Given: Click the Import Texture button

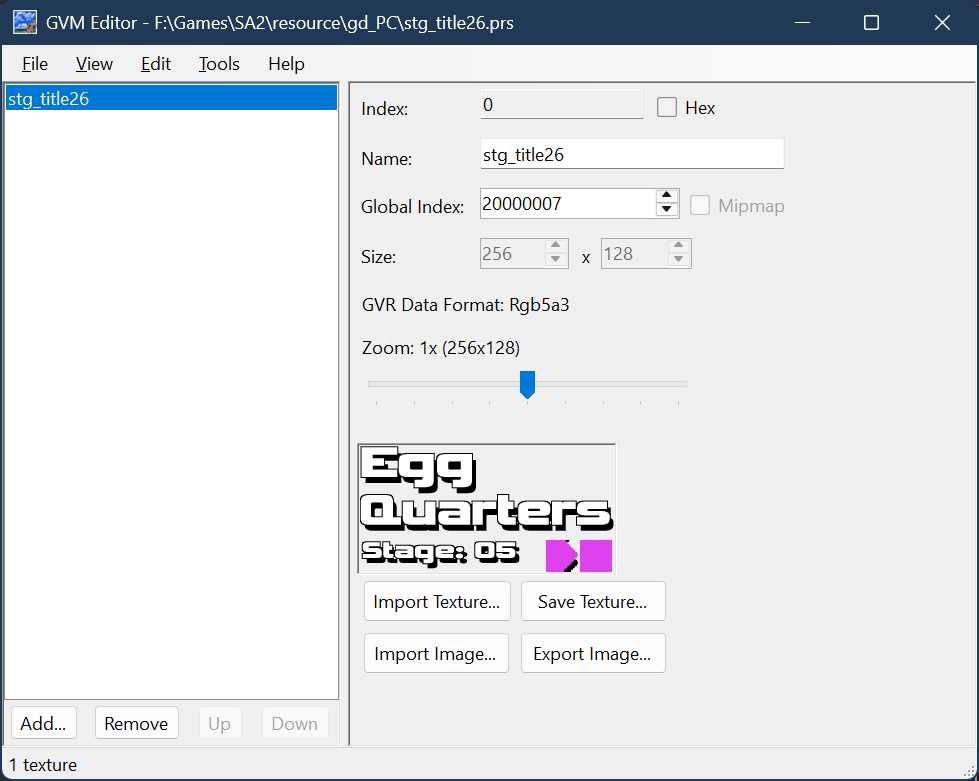Looking at the screenshot, I should [437, 602].
